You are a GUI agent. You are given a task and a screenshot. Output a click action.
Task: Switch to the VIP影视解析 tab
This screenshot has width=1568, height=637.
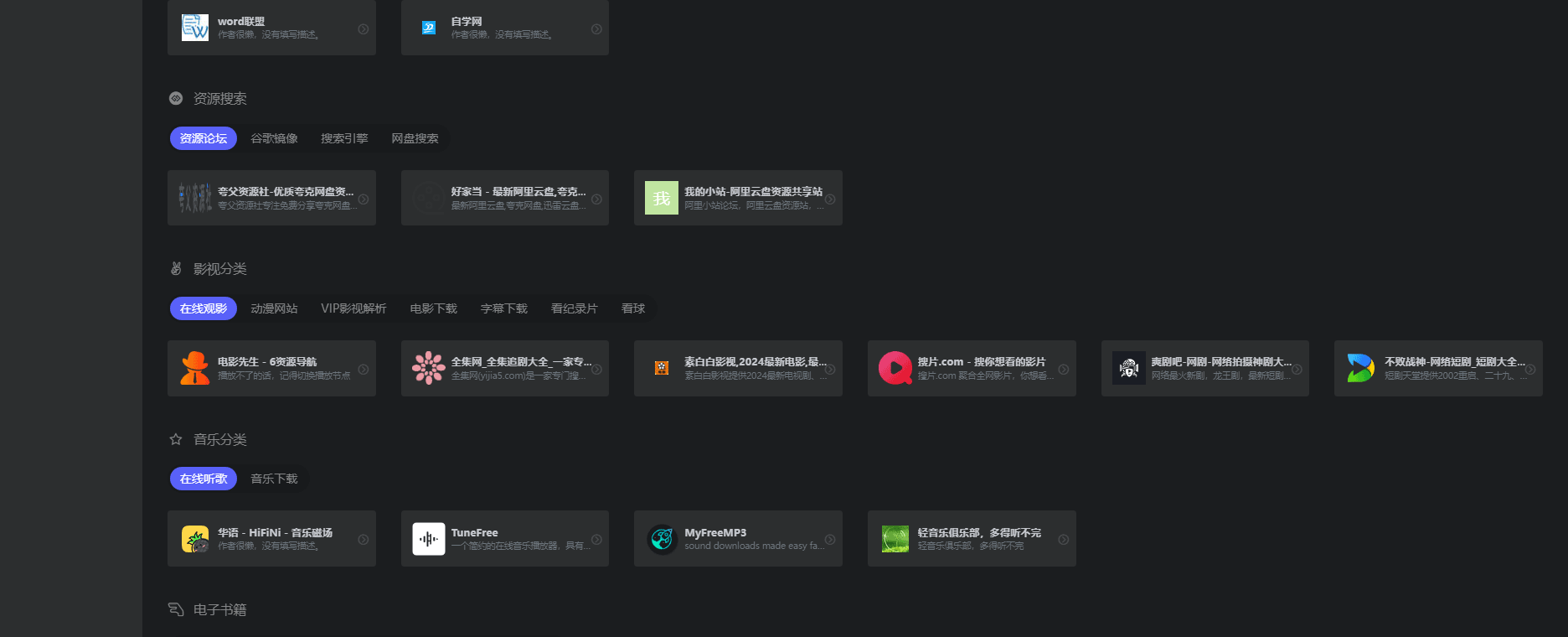pos(353,308)
